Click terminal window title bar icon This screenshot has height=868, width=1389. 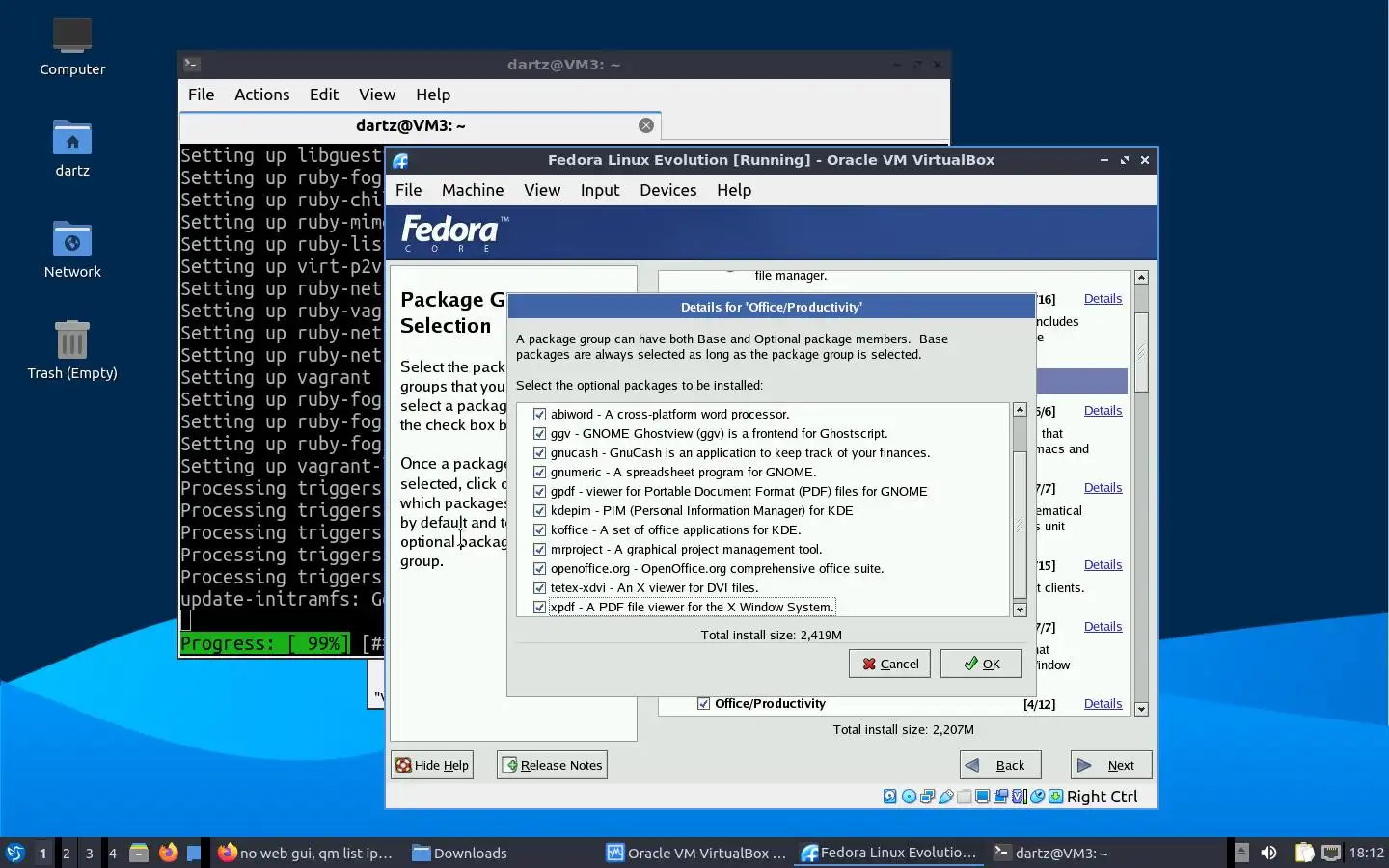click(x=191, y=64)
